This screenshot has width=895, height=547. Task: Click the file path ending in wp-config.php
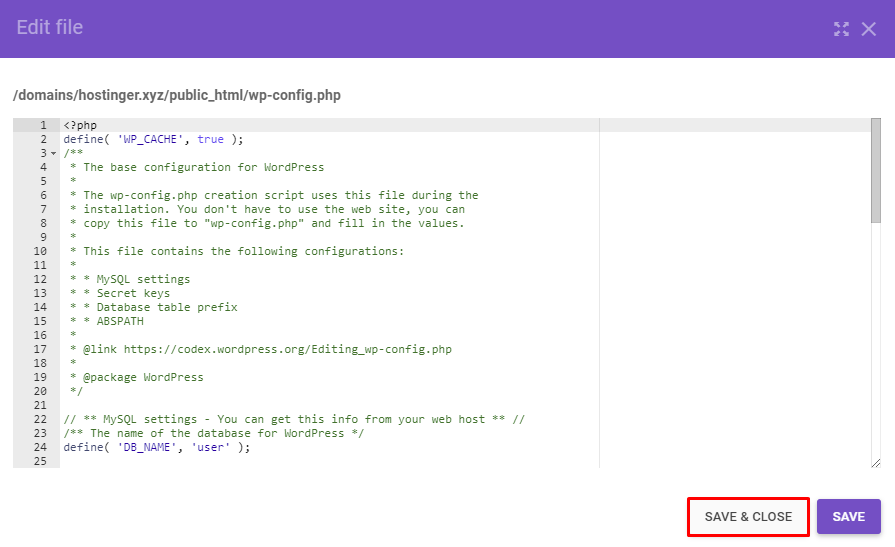[177, 95]
